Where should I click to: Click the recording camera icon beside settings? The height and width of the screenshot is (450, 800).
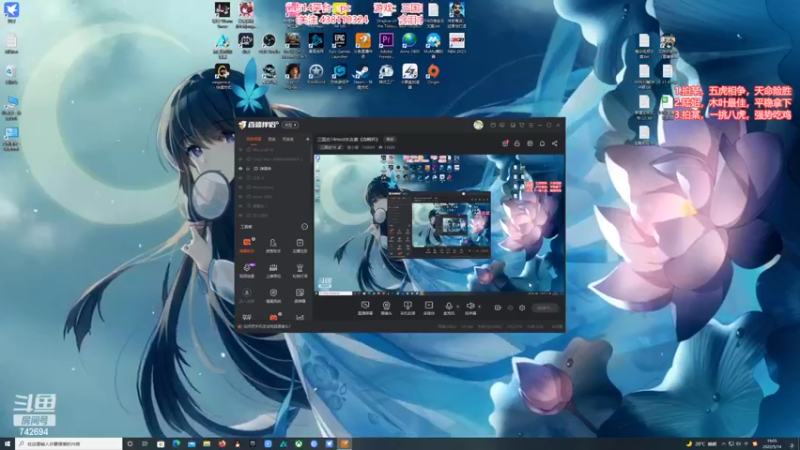498,308
